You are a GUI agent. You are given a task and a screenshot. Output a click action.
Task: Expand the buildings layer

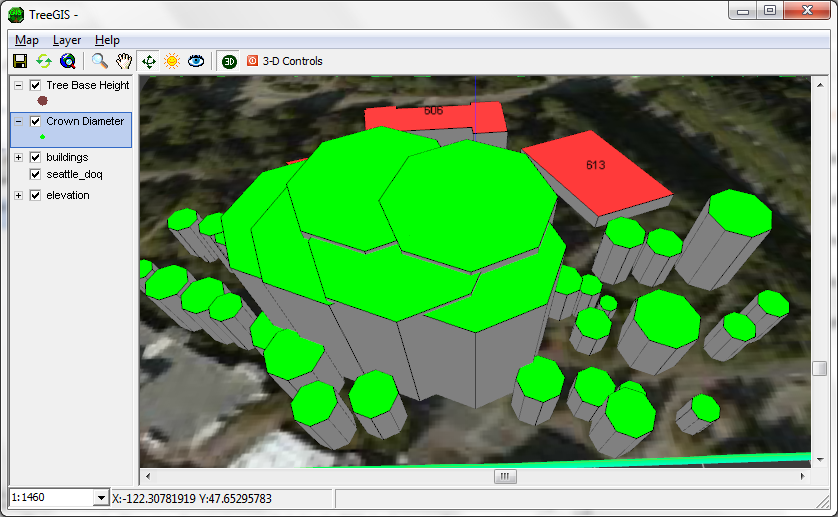pyautogui.click(x=19, y=157)
